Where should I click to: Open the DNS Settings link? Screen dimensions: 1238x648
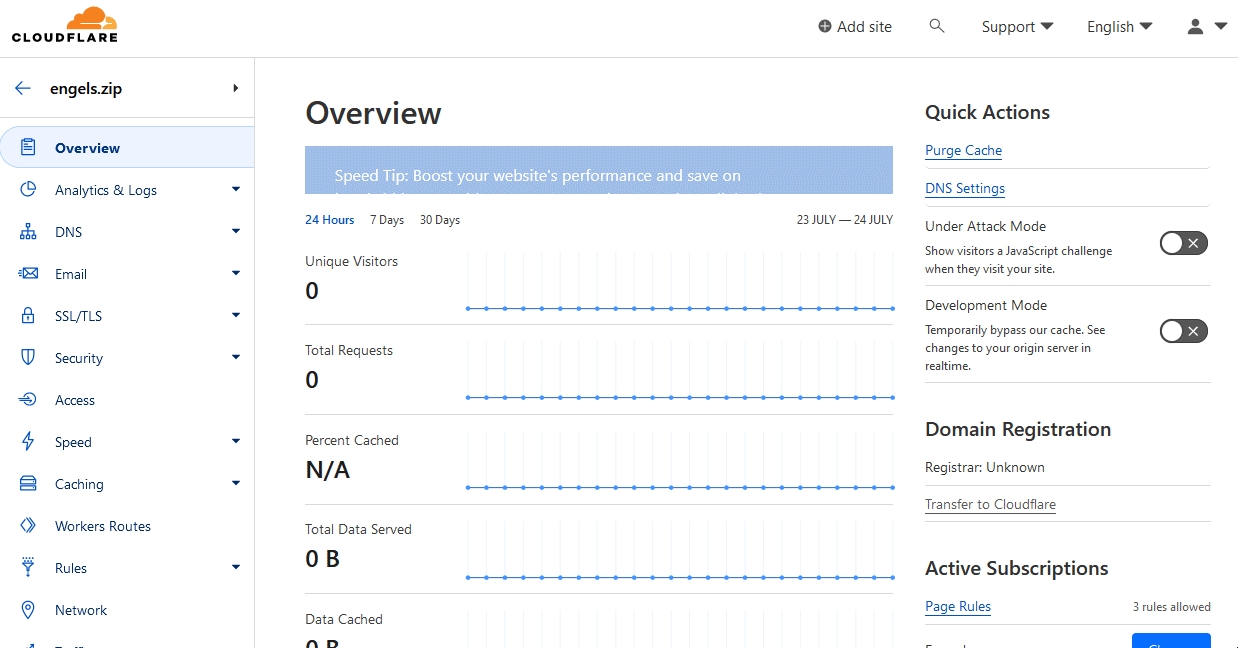click(x=965, y=189)
